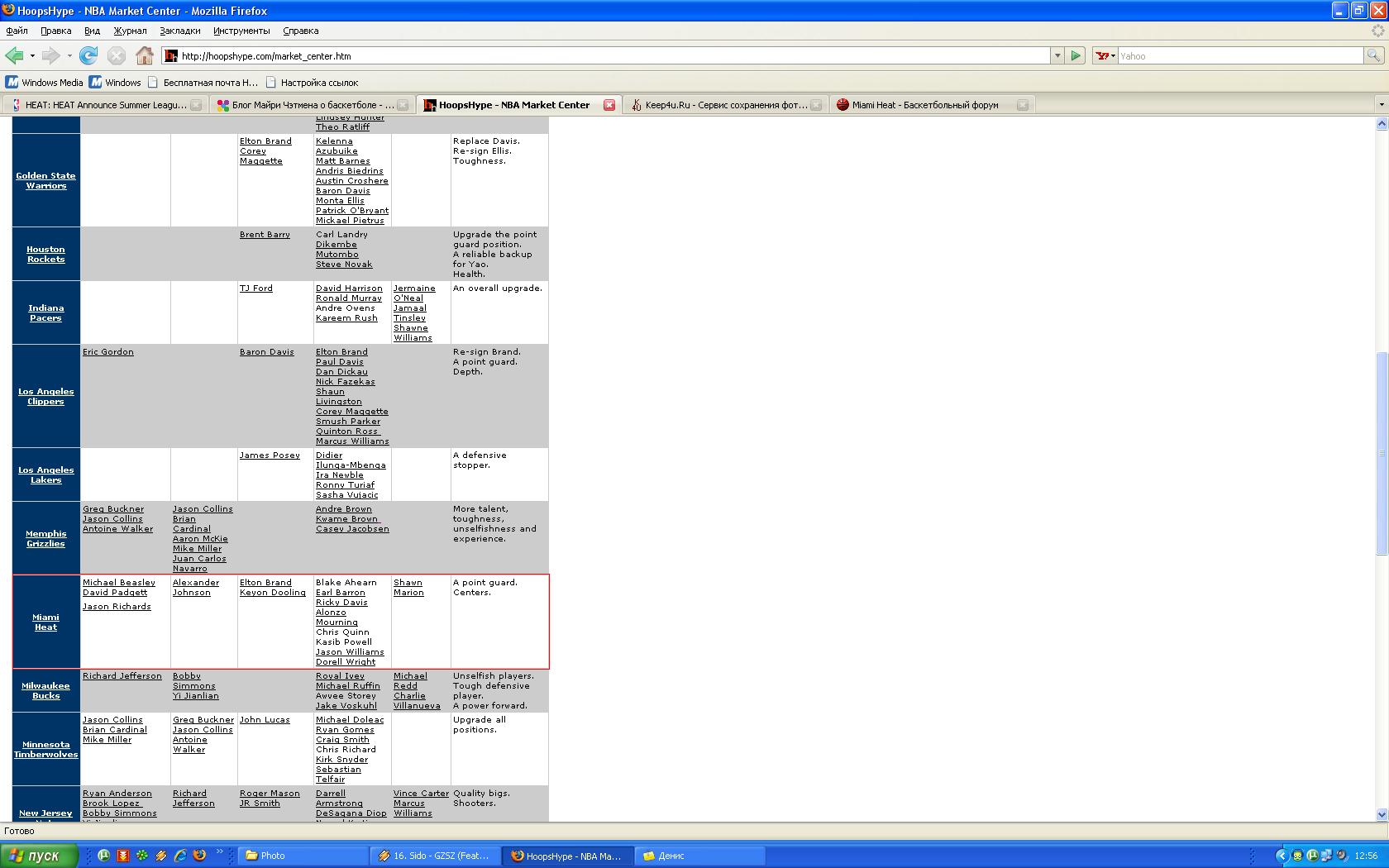
Task: Expand the address bar URL history dropdown
Action: pos(1057,55)
